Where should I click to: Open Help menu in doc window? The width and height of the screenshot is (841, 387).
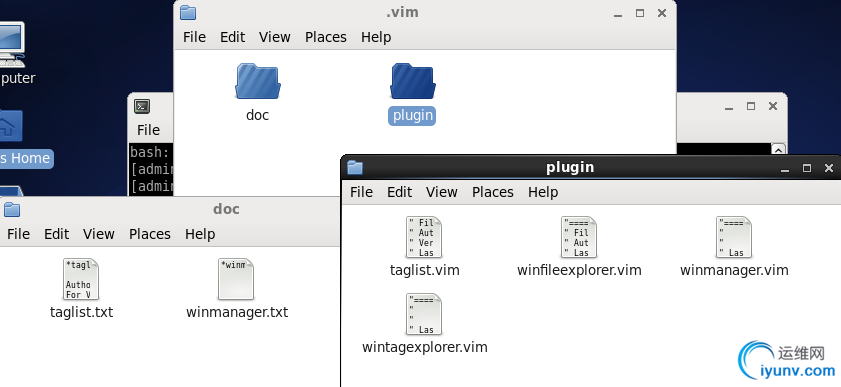coord(200,234)
